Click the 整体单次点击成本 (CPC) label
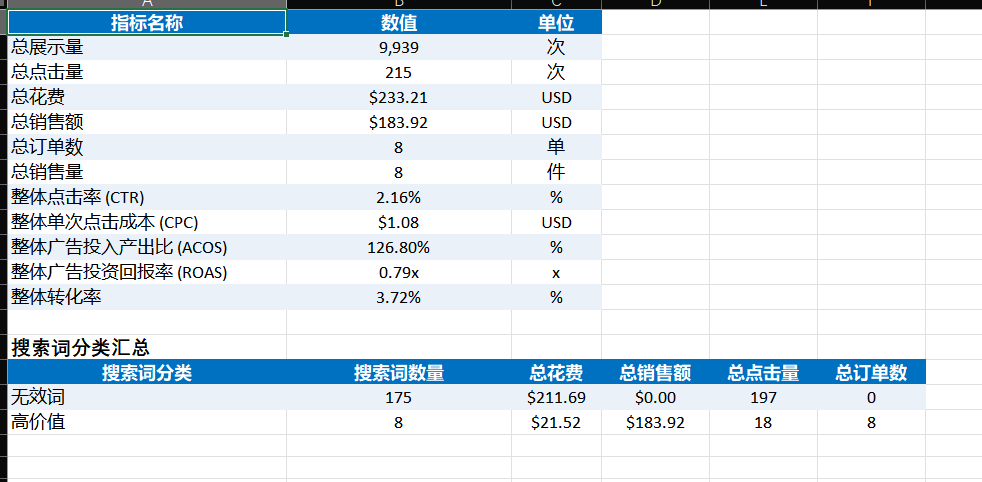The height and width of the screenshot is (482, 982). [x=147, y=223]
